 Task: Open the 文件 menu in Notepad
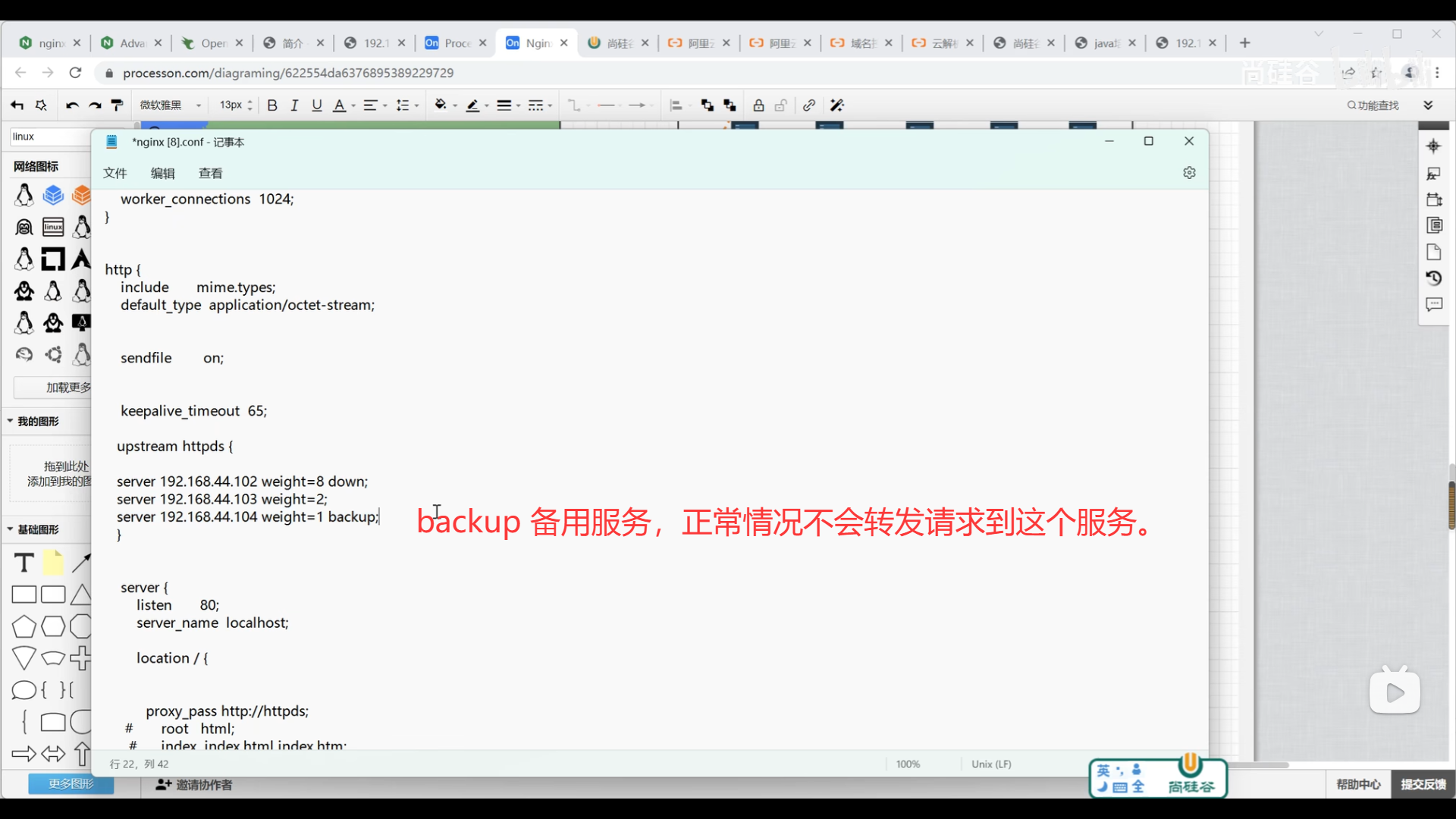pos(115,173)
